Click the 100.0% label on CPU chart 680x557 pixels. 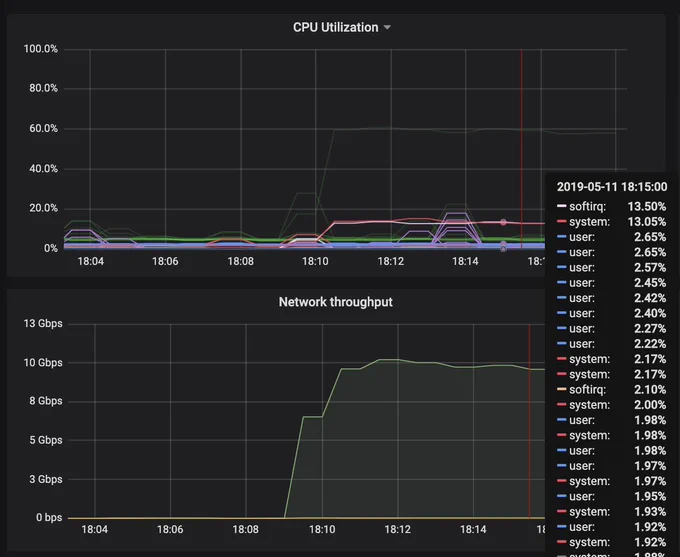coord(40,49)
